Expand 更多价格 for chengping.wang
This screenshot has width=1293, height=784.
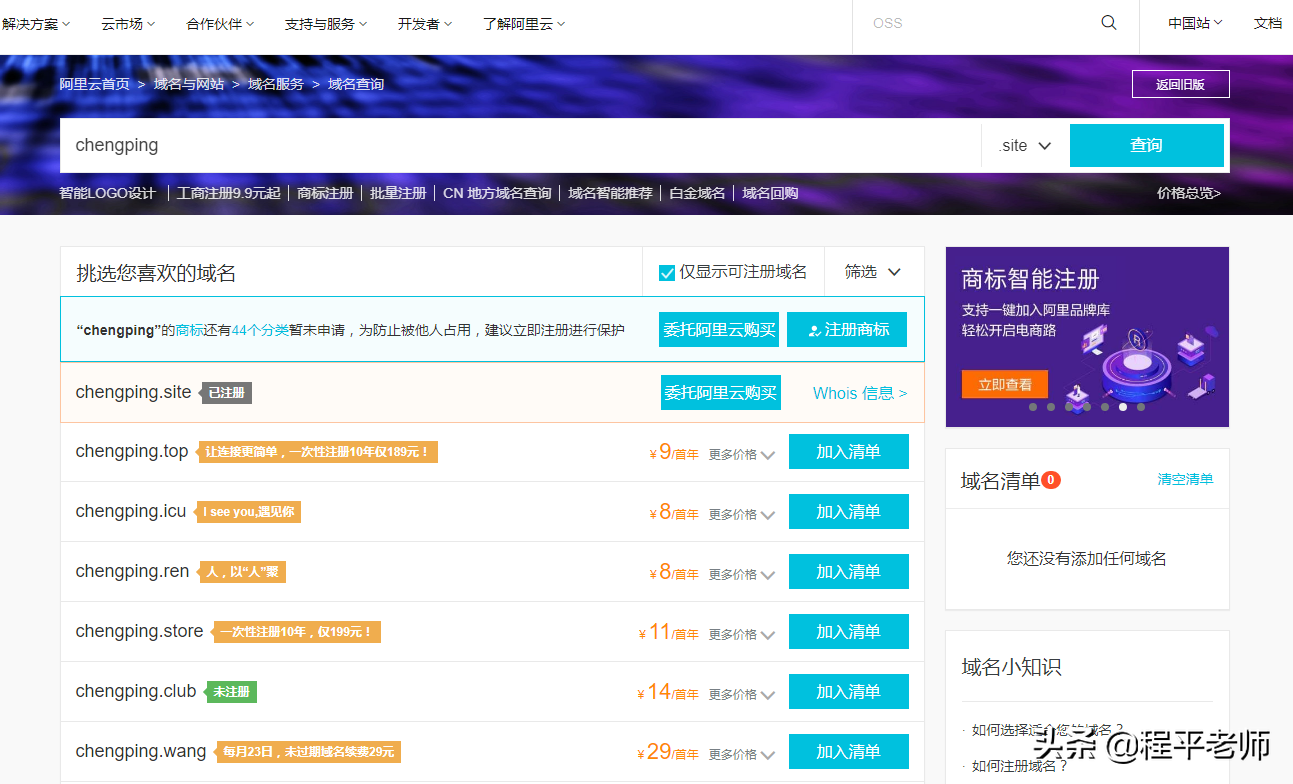pos(742,754)
